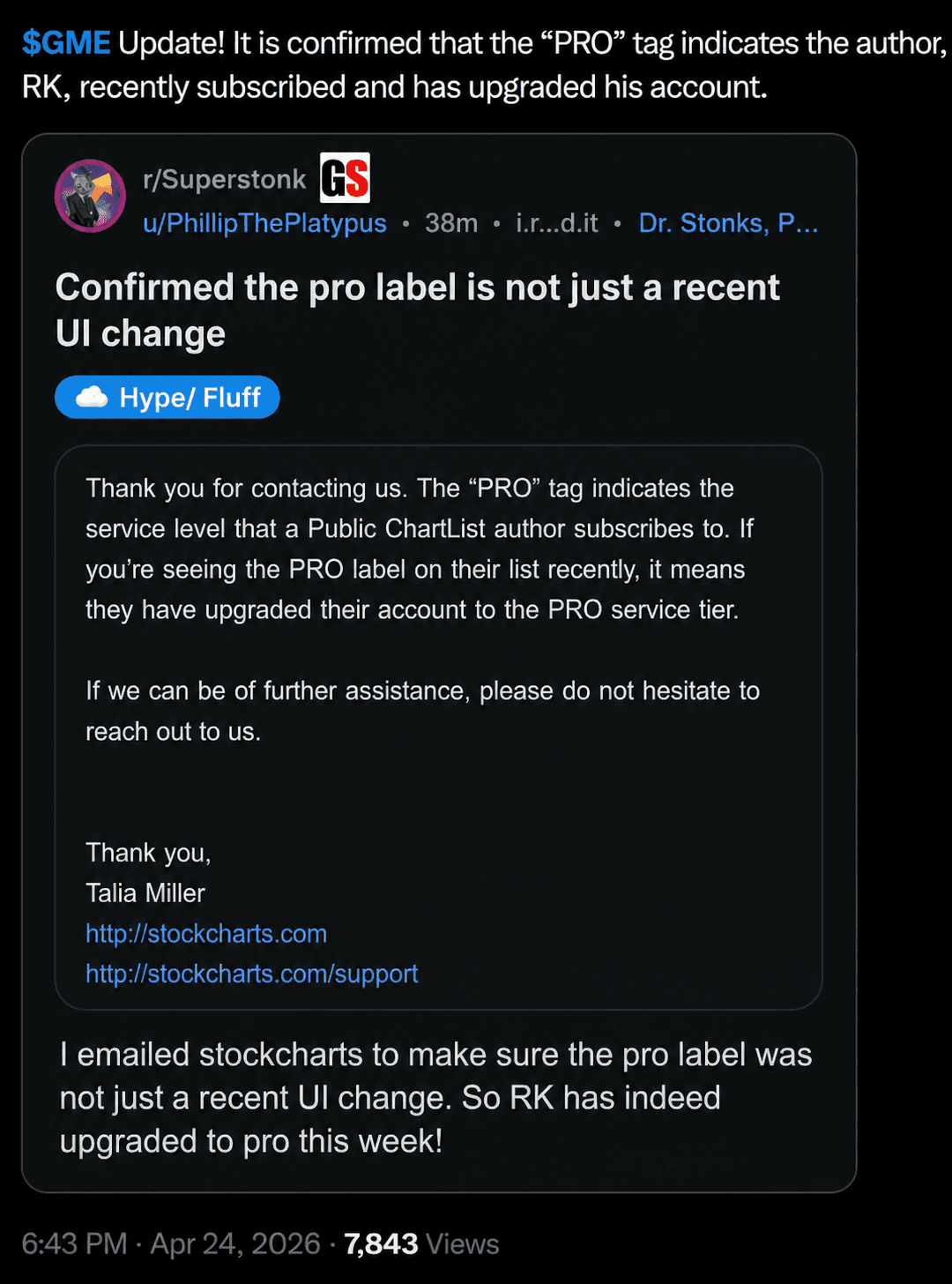Viewport: 952px width, 1284px height.
Task: Click the Apr 24, 2026 tweet date
Action: click(x=235, y=1244)
